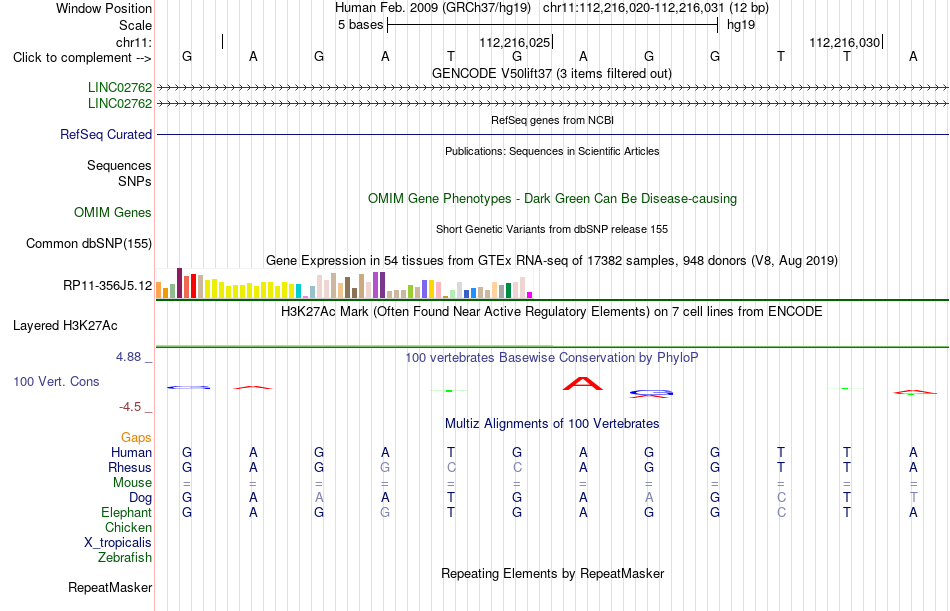Screen dimensions: 950x611
Task: Click the 112,216,025 ruler position
Action: (x=514, y=42)
